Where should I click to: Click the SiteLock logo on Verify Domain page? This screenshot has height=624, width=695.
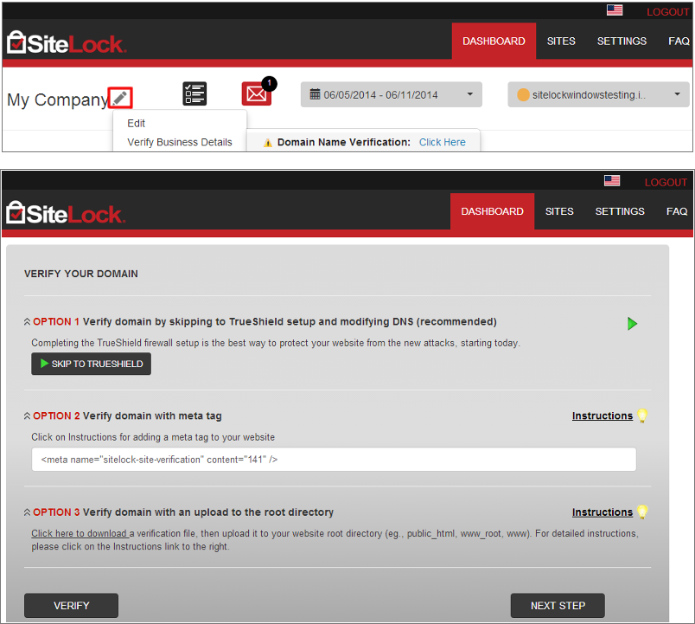(66, 214)
